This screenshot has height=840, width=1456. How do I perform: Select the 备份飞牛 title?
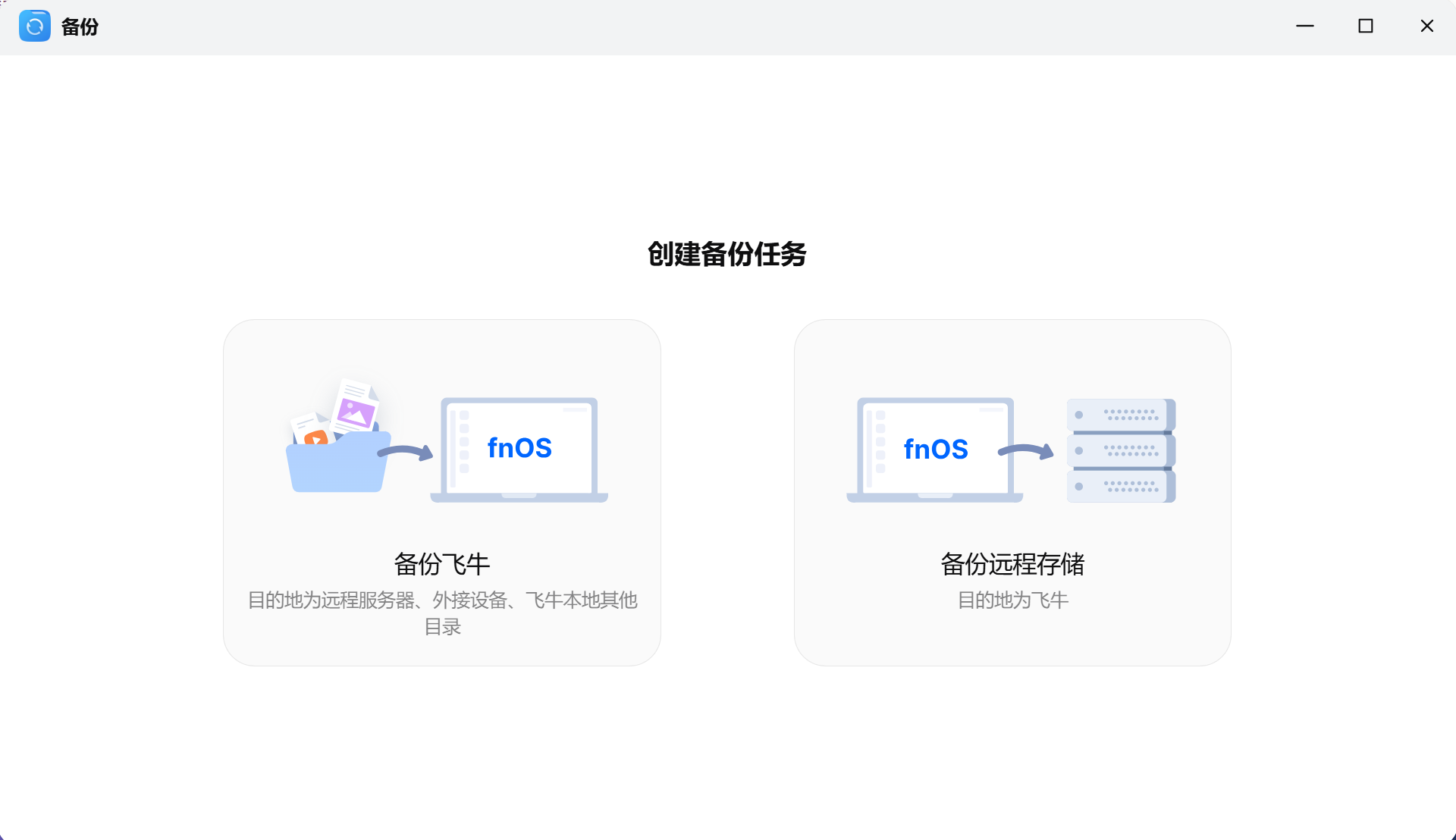point(441,564)
